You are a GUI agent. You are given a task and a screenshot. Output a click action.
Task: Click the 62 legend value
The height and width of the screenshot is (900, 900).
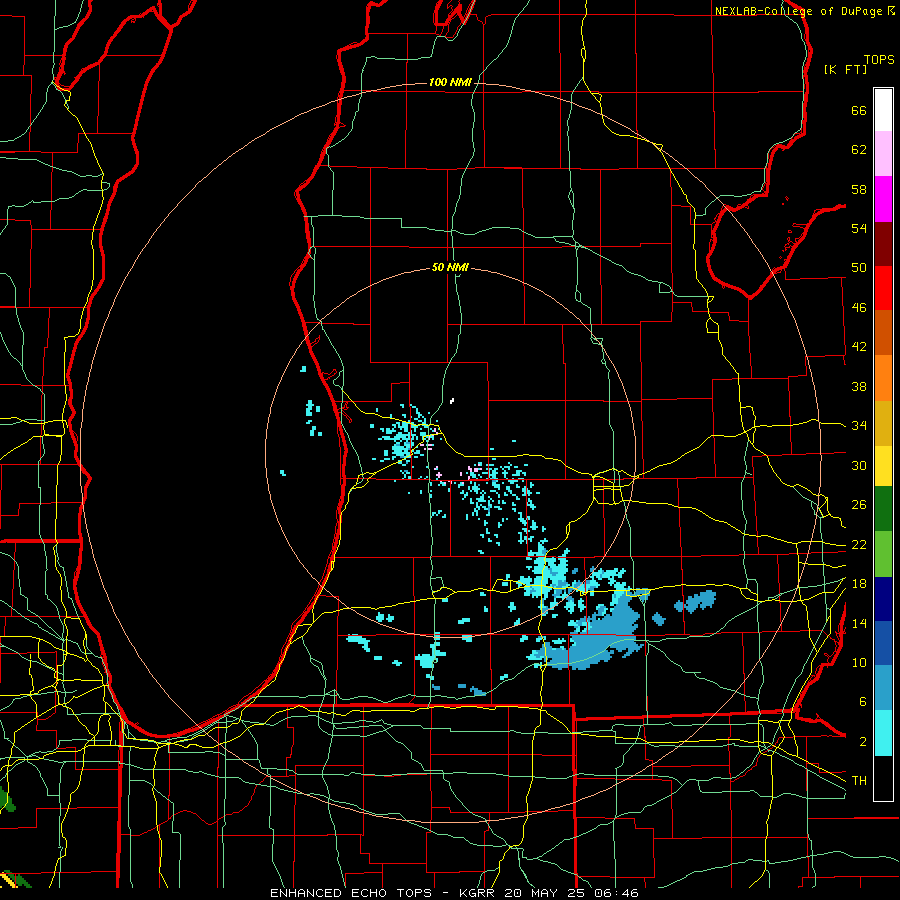(x=859, y=150)
